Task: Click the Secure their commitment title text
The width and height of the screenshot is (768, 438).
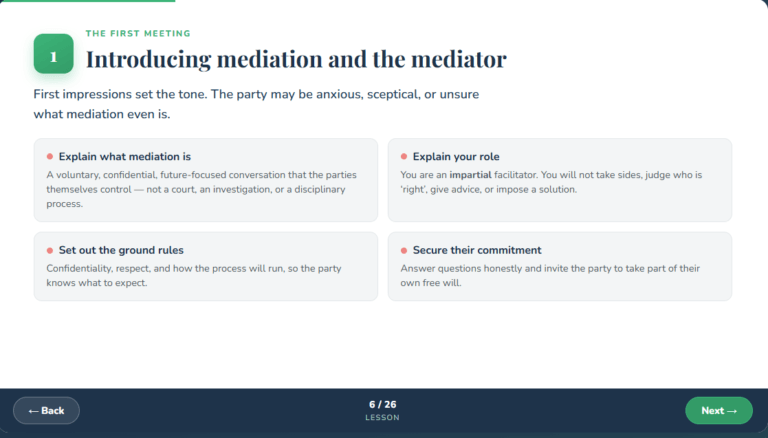Action: (477, 250)
